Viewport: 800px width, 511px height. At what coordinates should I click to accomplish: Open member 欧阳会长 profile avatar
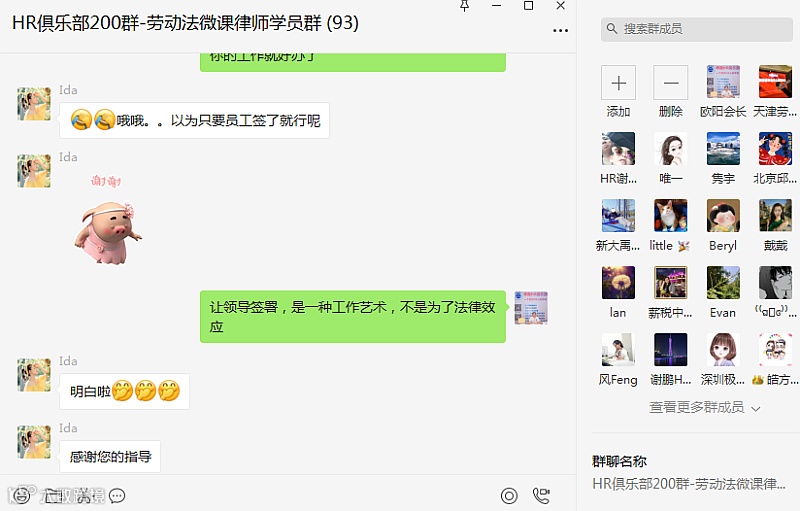(x=723, y=82)
